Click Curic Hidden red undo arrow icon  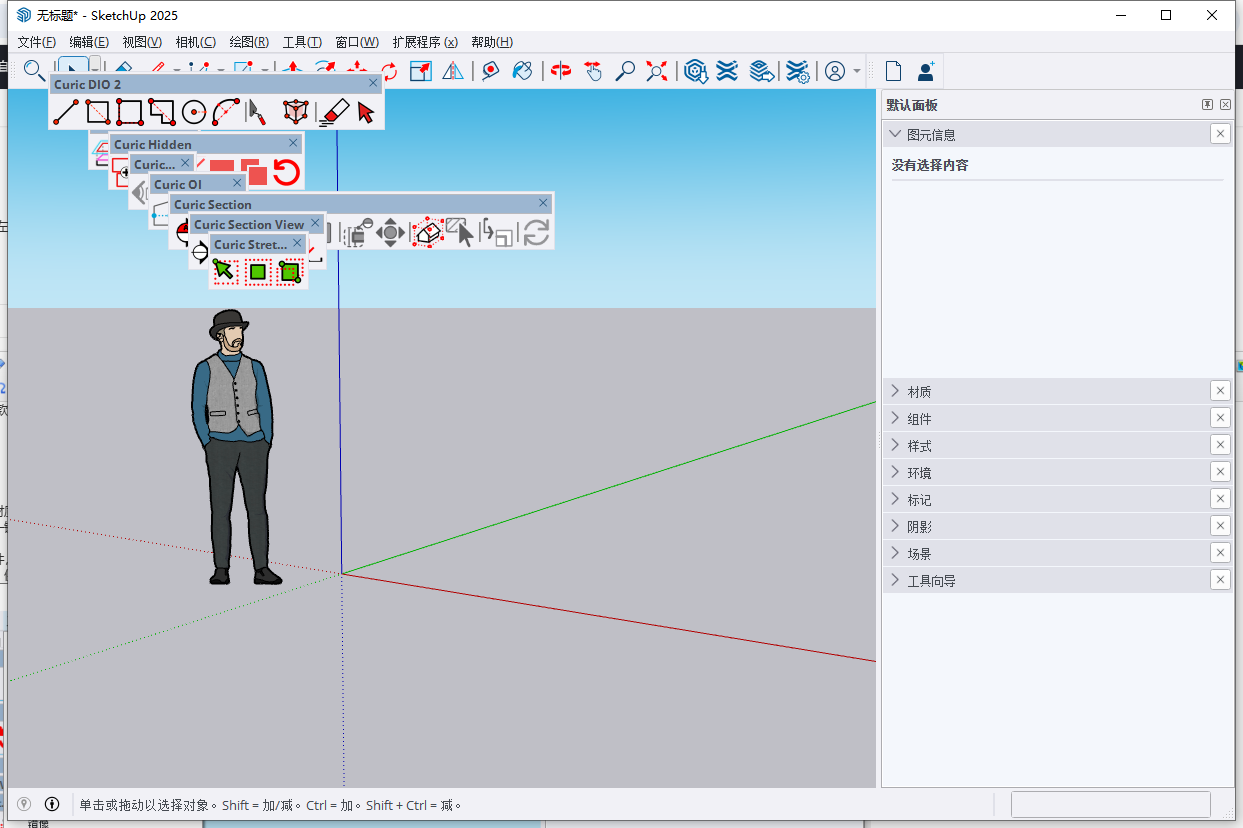click(x=286, y=172)
